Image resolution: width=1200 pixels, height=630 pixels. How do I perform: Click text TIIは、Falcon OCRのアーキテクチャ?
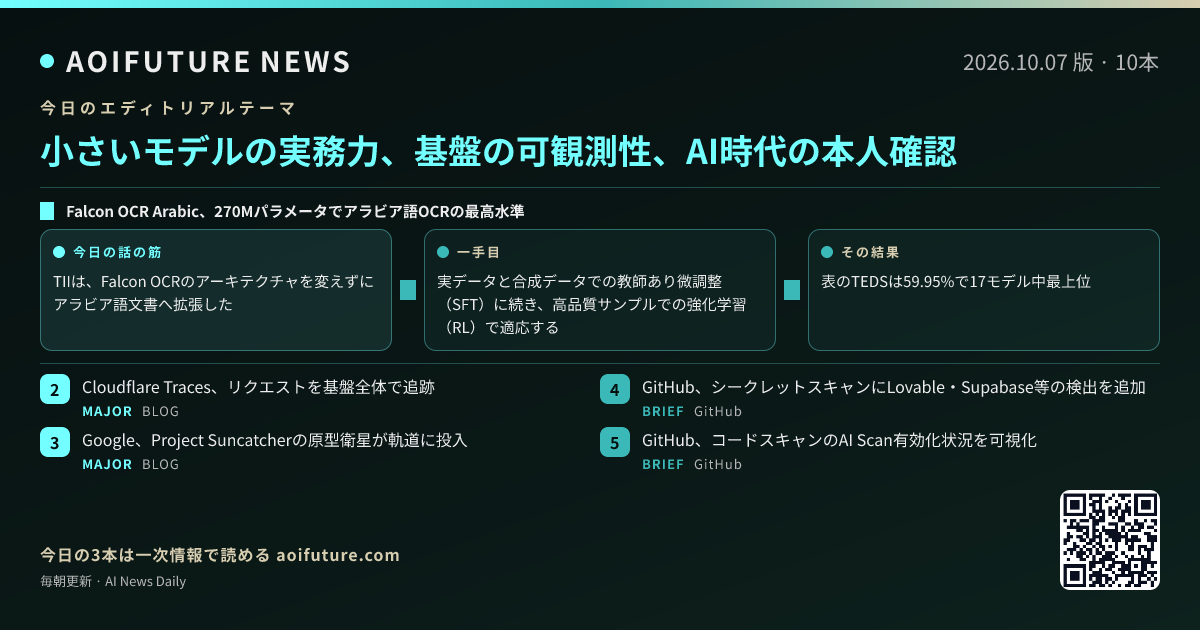coord(214,293)
